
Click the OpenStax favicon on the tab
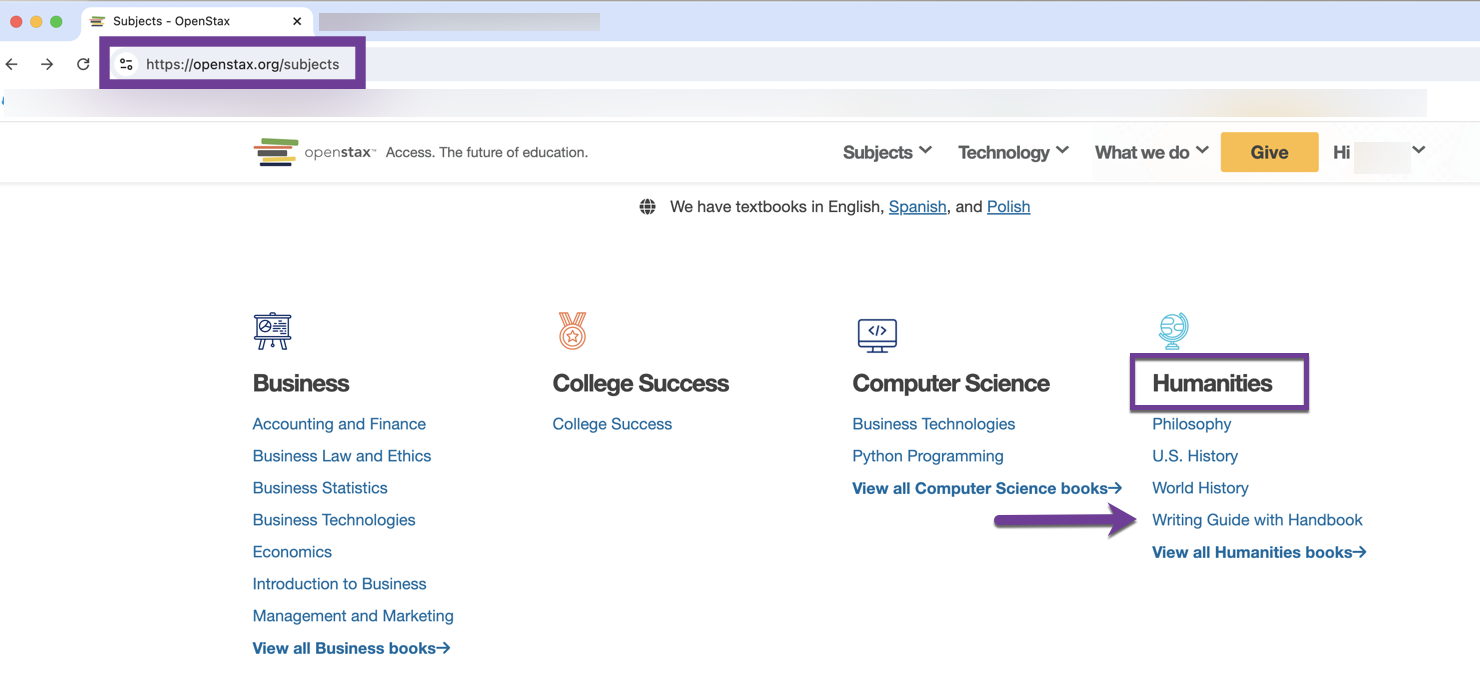[x=98, y=21]
